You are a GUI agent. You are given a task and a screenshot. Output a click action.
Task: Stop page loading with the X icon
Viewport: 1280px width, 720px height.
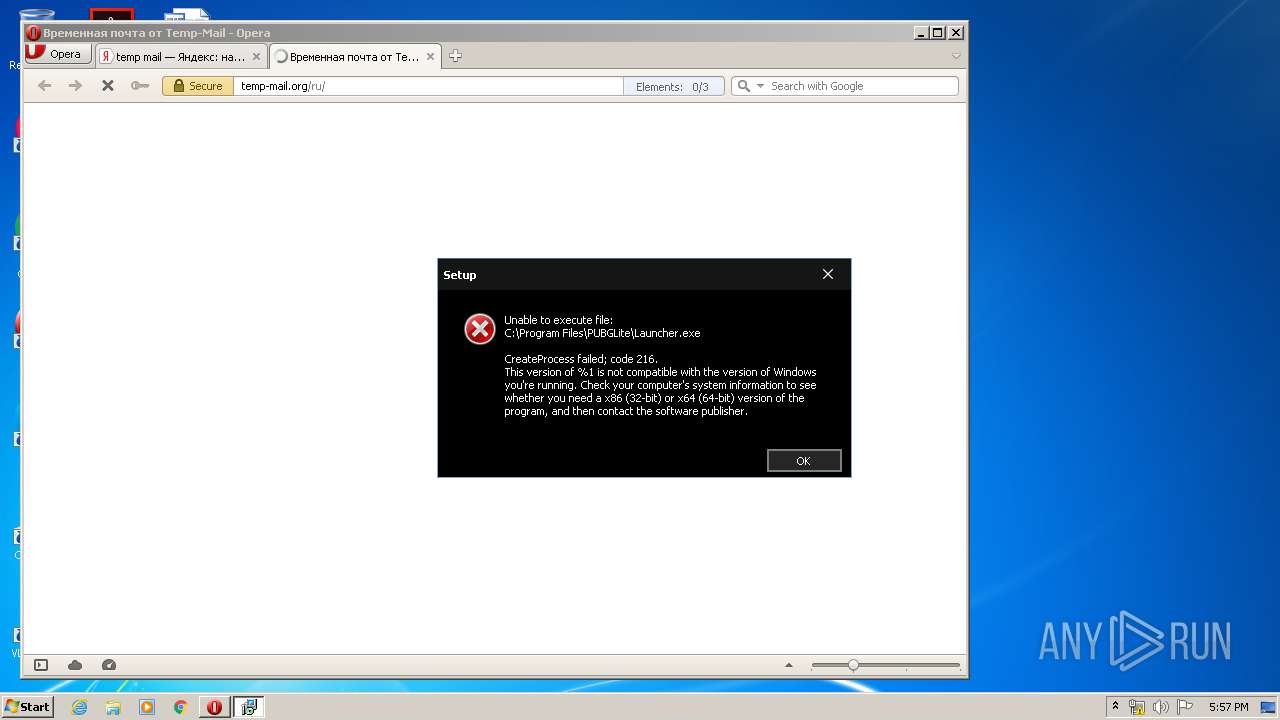click(108, 86)
